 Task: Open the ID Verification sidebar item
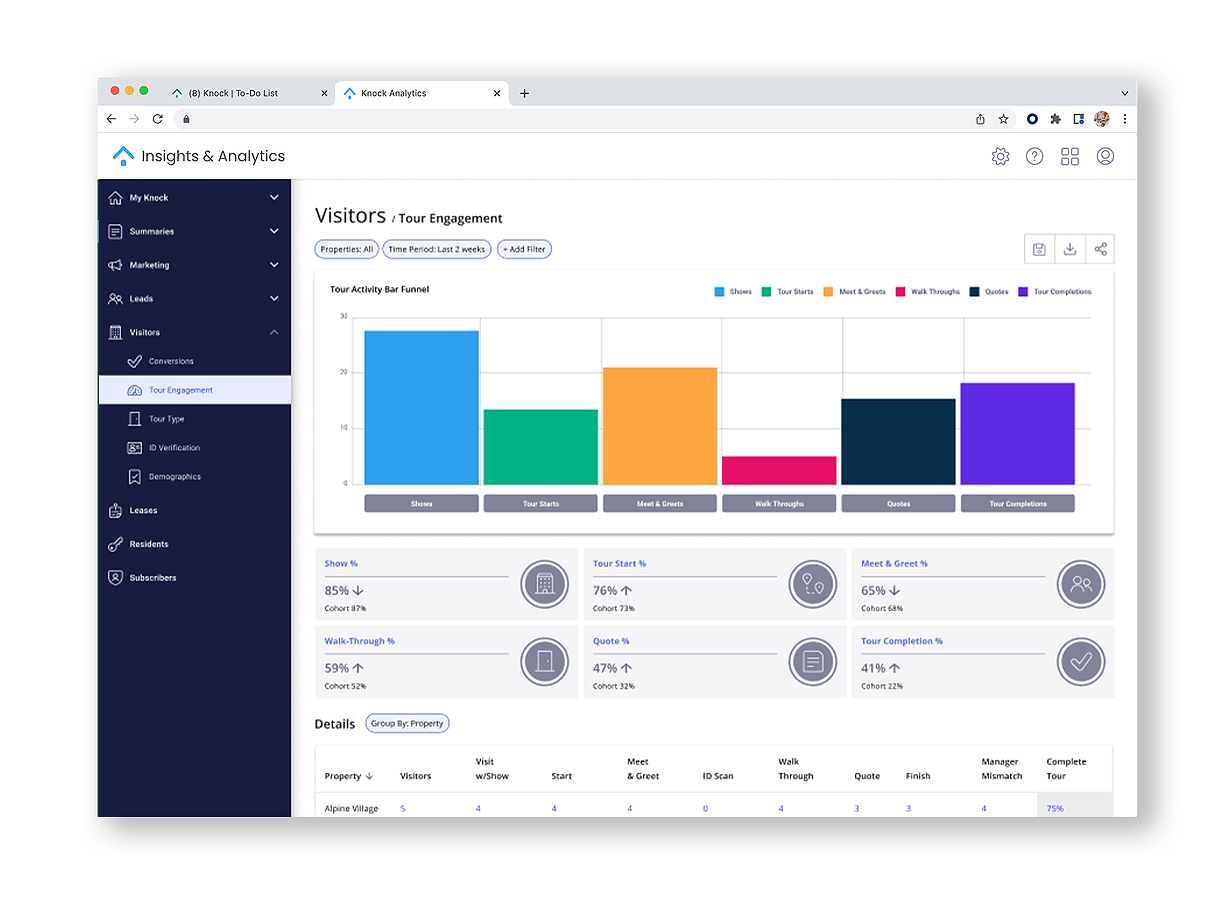tap(195, 448)
